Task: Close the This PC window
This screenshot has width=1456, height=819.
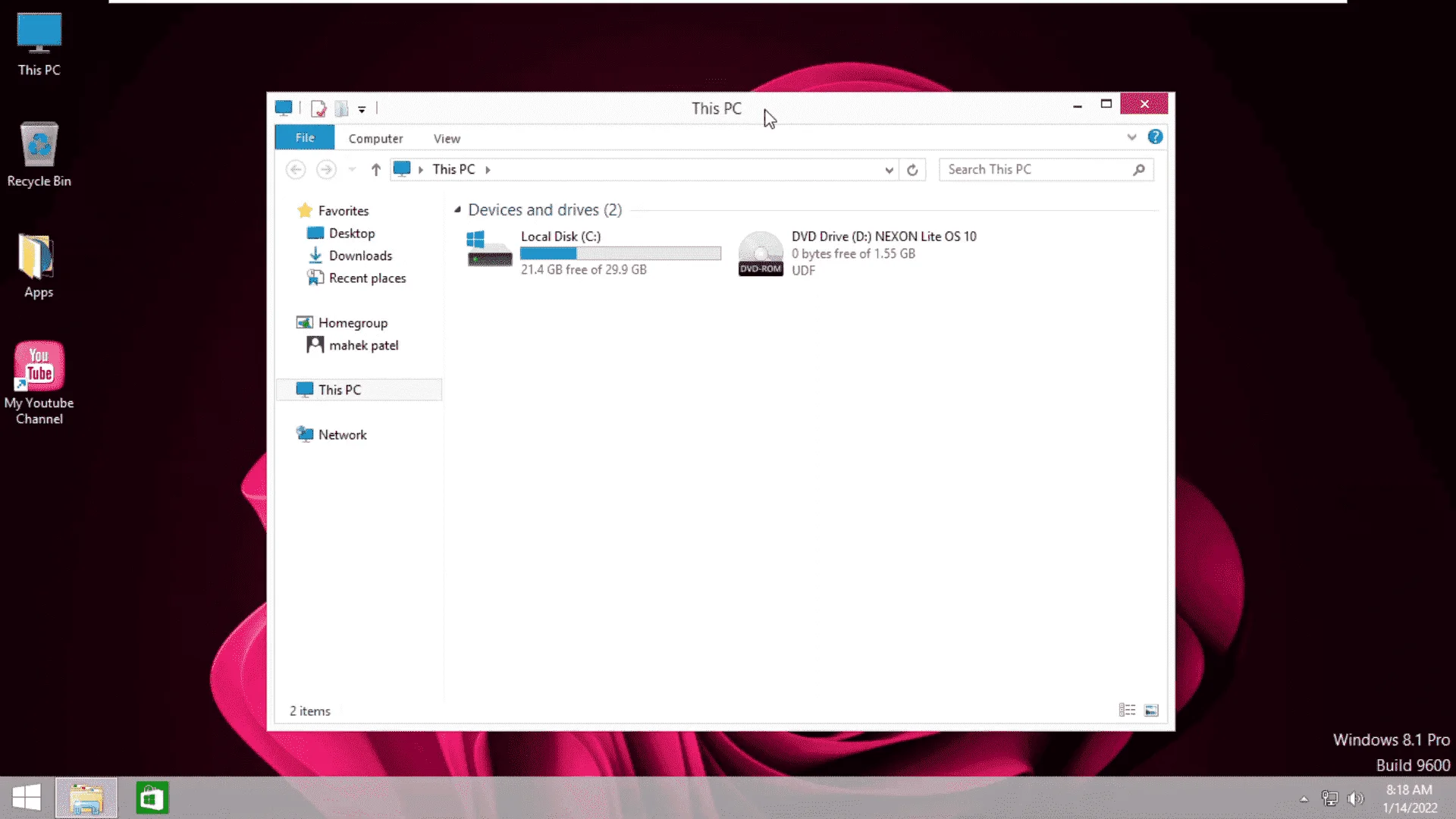Action: [x=1144, y=104]
